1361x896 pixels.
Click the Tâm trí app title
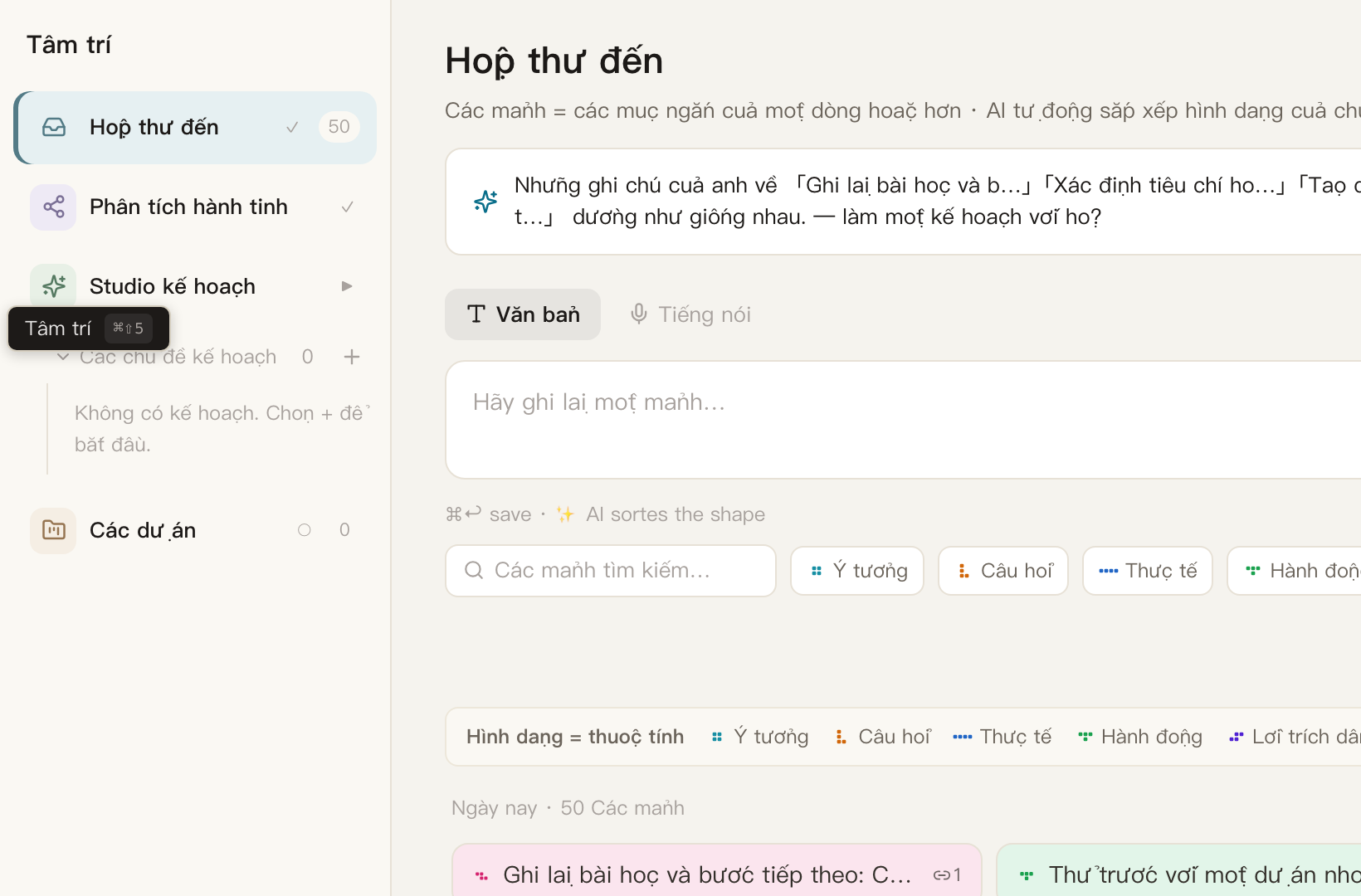coord(69,45)
